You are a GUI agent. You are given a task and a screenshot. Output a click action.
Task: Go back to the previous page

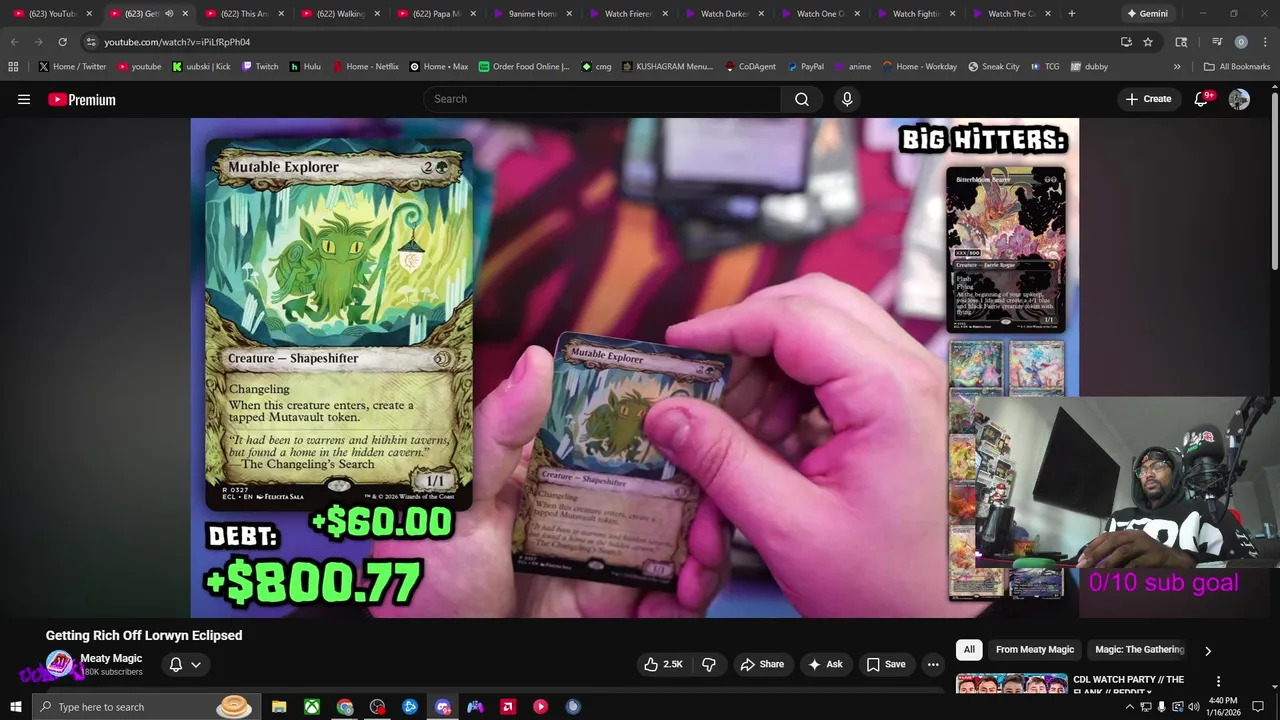pyautogui.click(x=14, y=42)
